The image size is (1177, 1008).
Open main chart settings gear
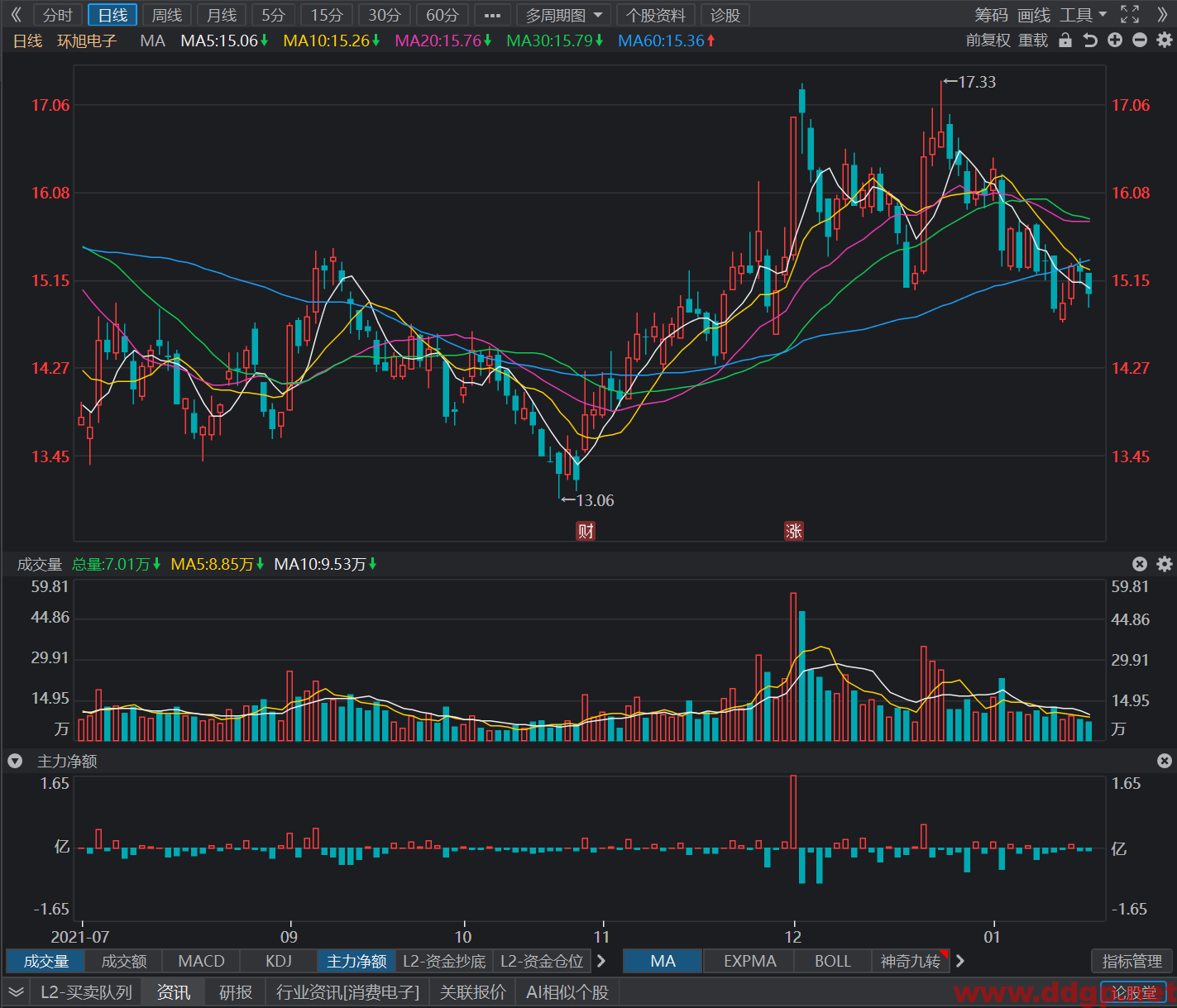(x=1165, y=41)
